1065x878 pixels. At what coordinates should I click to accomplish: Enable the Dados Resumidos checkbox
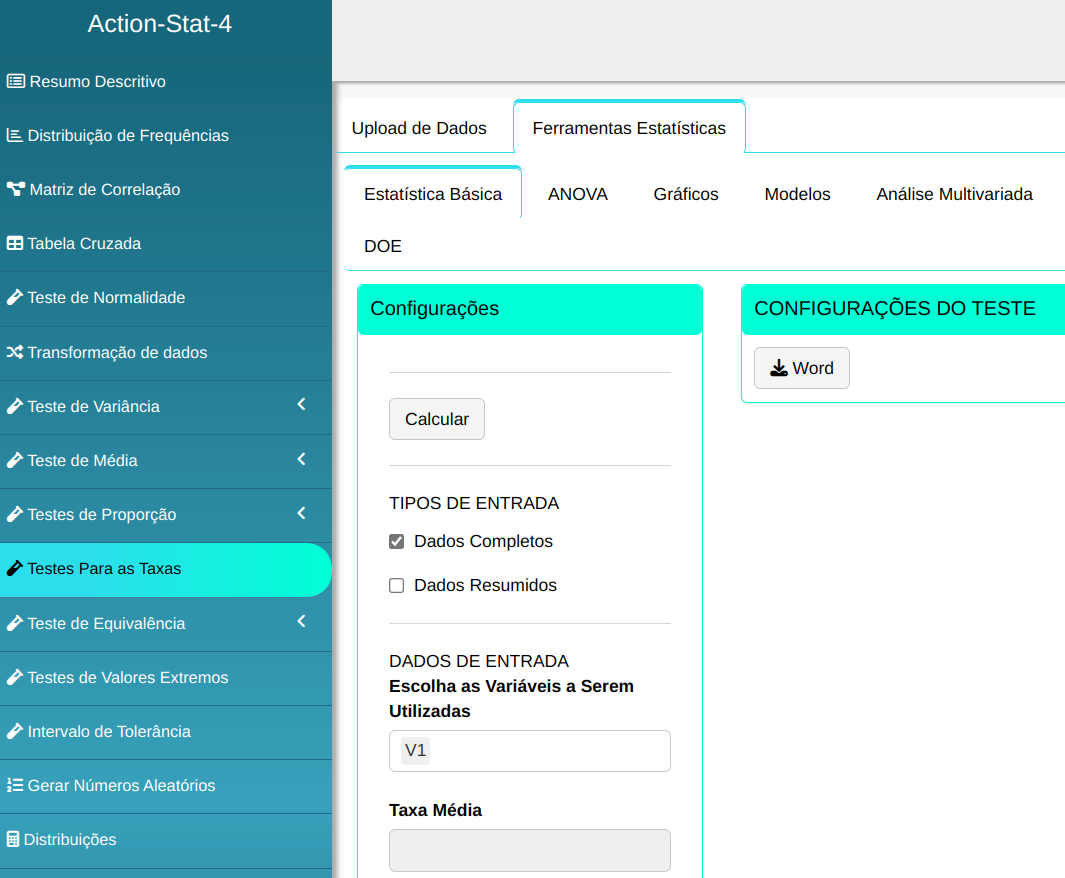(x=396, y=586)
